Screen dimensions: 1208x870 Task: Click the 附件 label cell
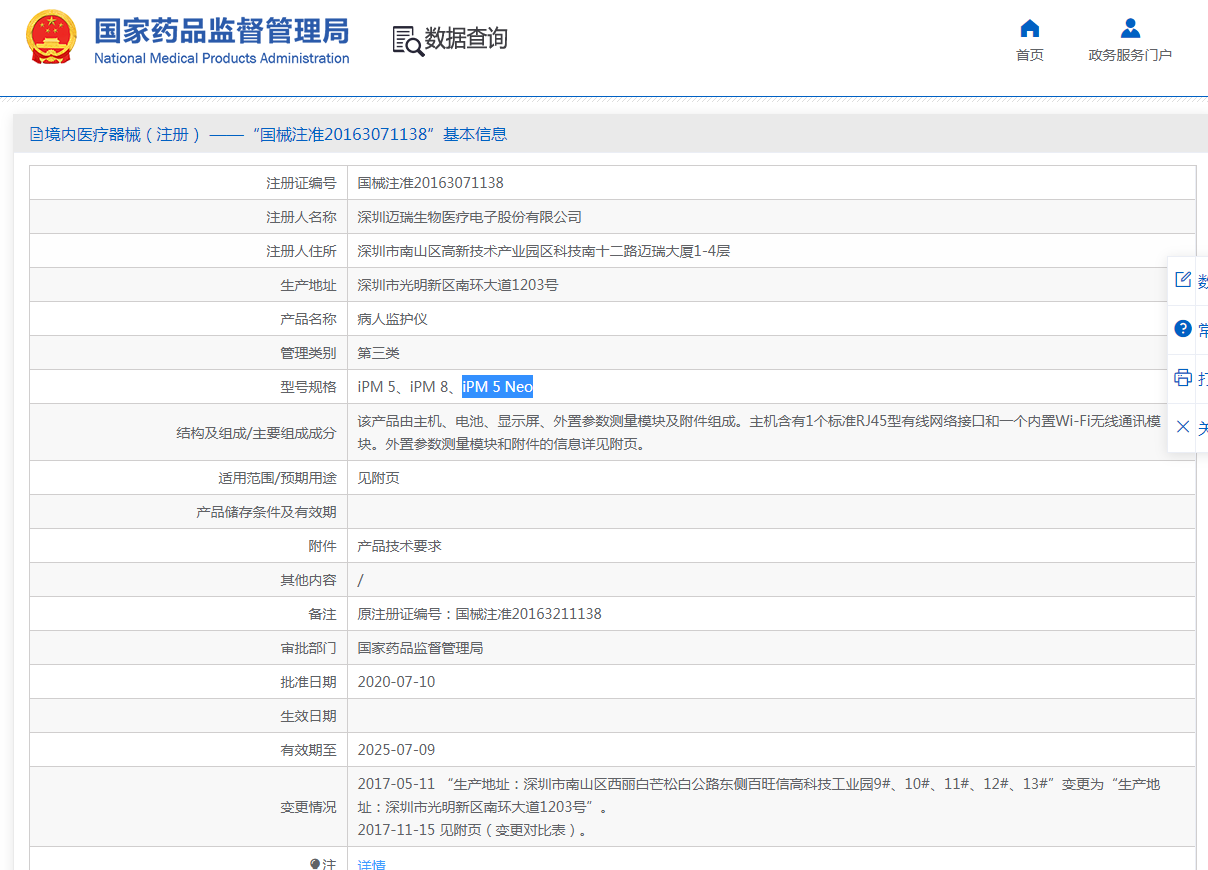coord(188,546)
